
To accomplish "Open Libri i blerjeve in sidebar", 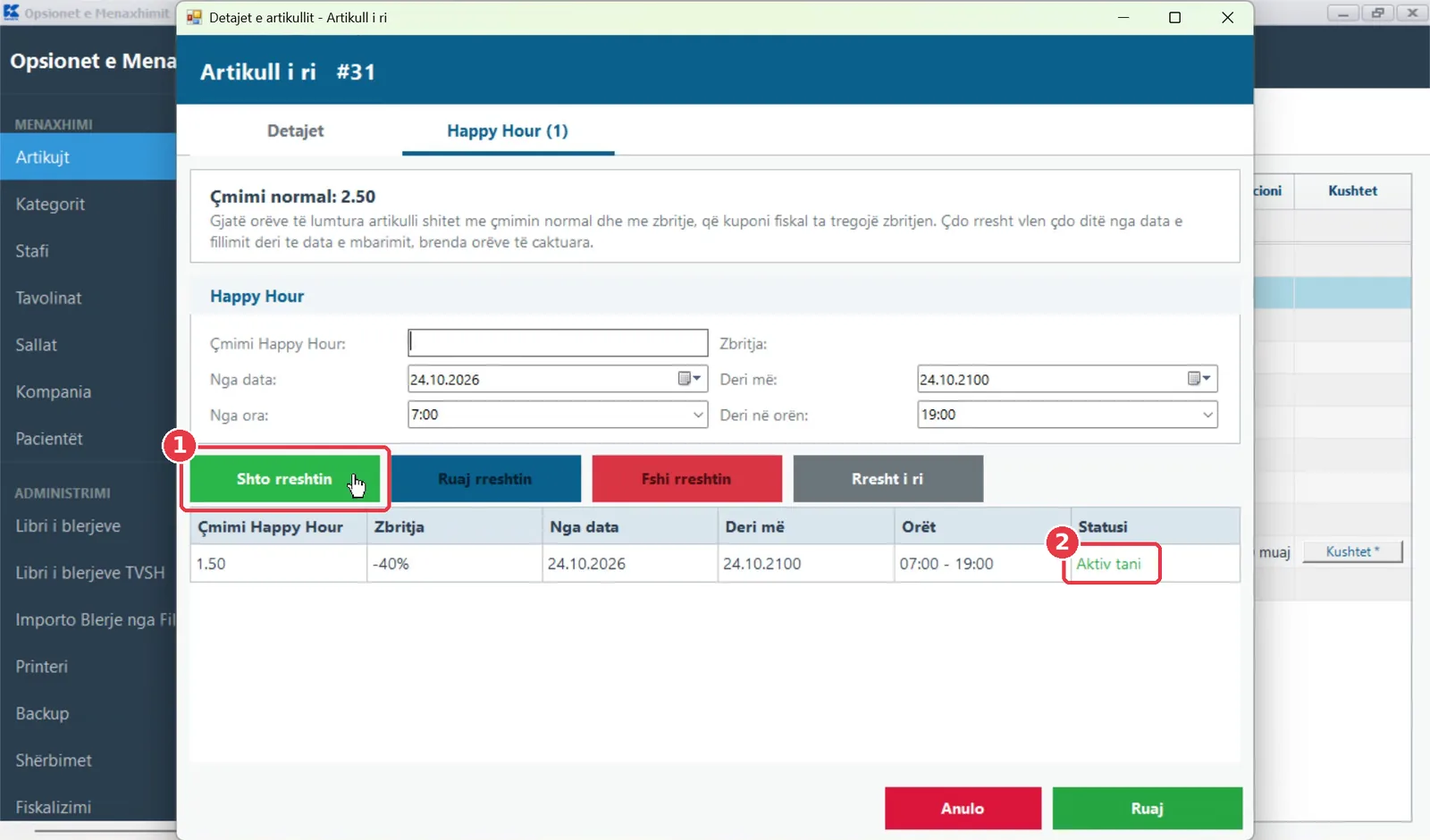I will tap(88, 525).
